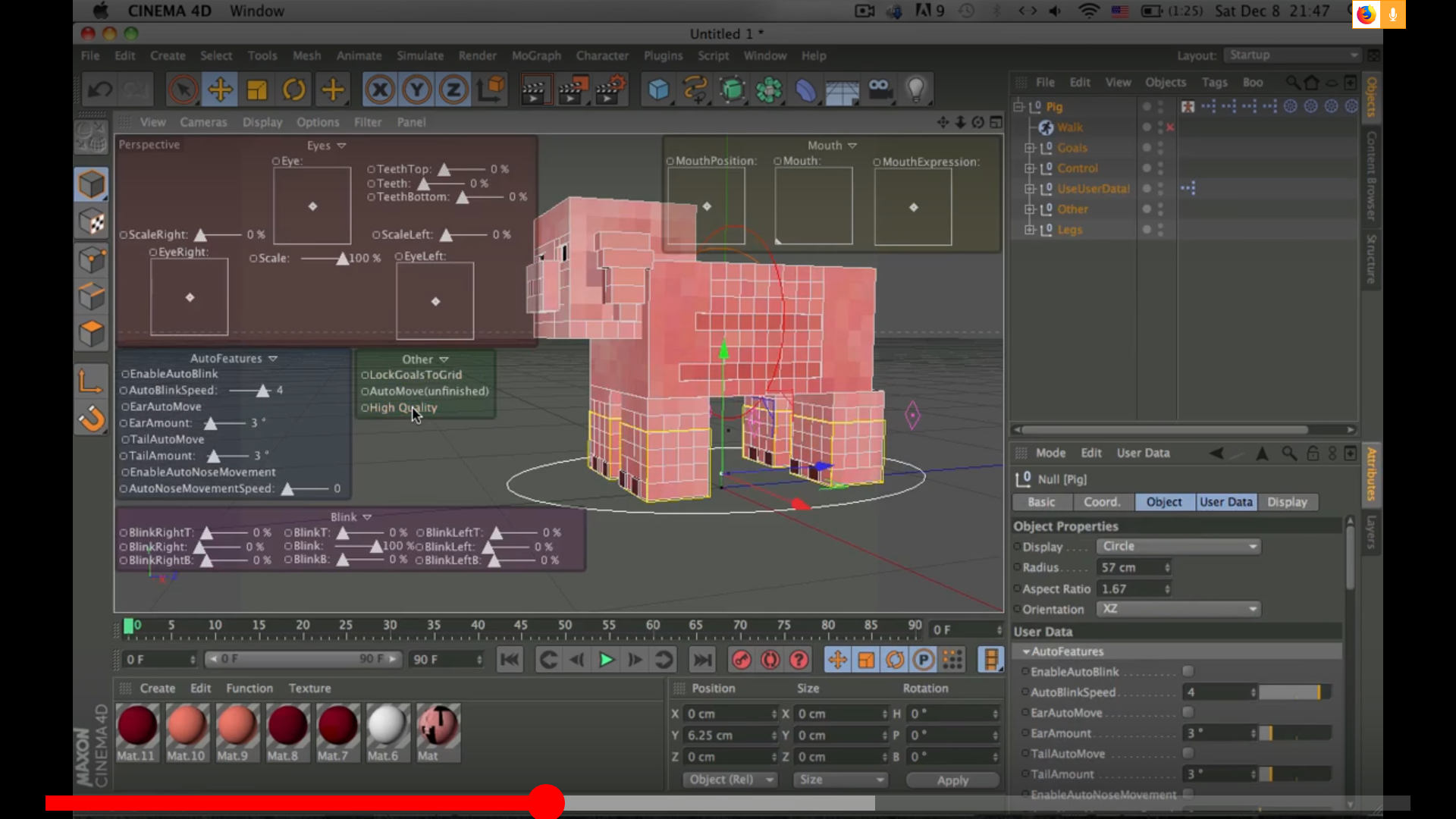Select the white Mat.6 material
1456x819 pixels.
387,725
